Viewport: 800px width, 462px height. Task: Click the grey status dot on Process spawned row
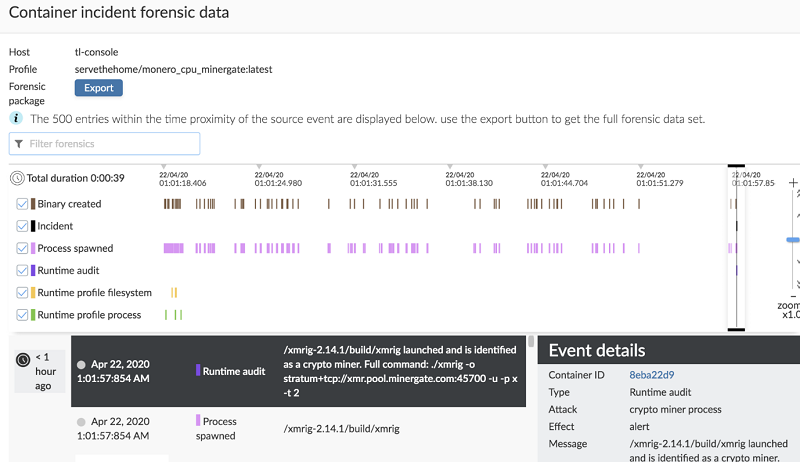[81, 421]
